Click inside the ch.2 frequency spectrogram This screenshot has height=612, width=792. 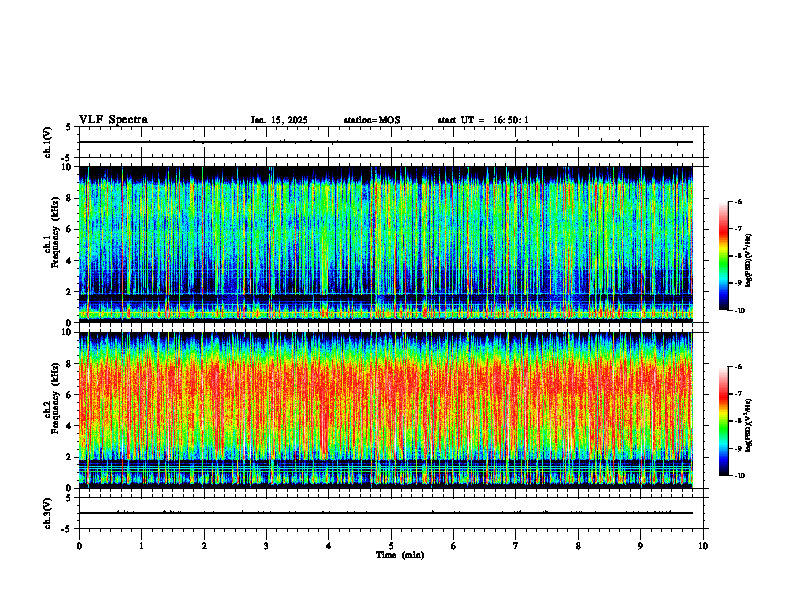tap(386, 410)
